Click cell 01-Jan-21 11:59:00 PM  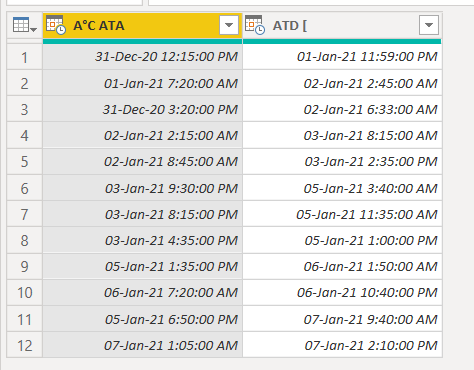coord(342,57)
